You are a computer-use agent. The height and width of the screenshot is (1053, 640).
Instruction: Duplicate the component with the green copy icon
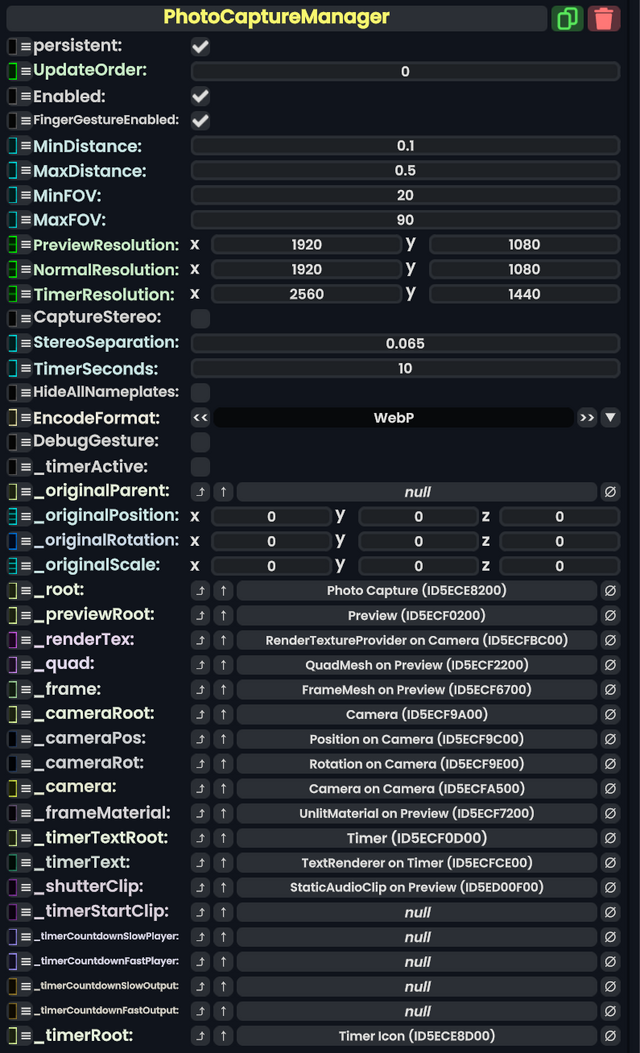coord(567,18)
